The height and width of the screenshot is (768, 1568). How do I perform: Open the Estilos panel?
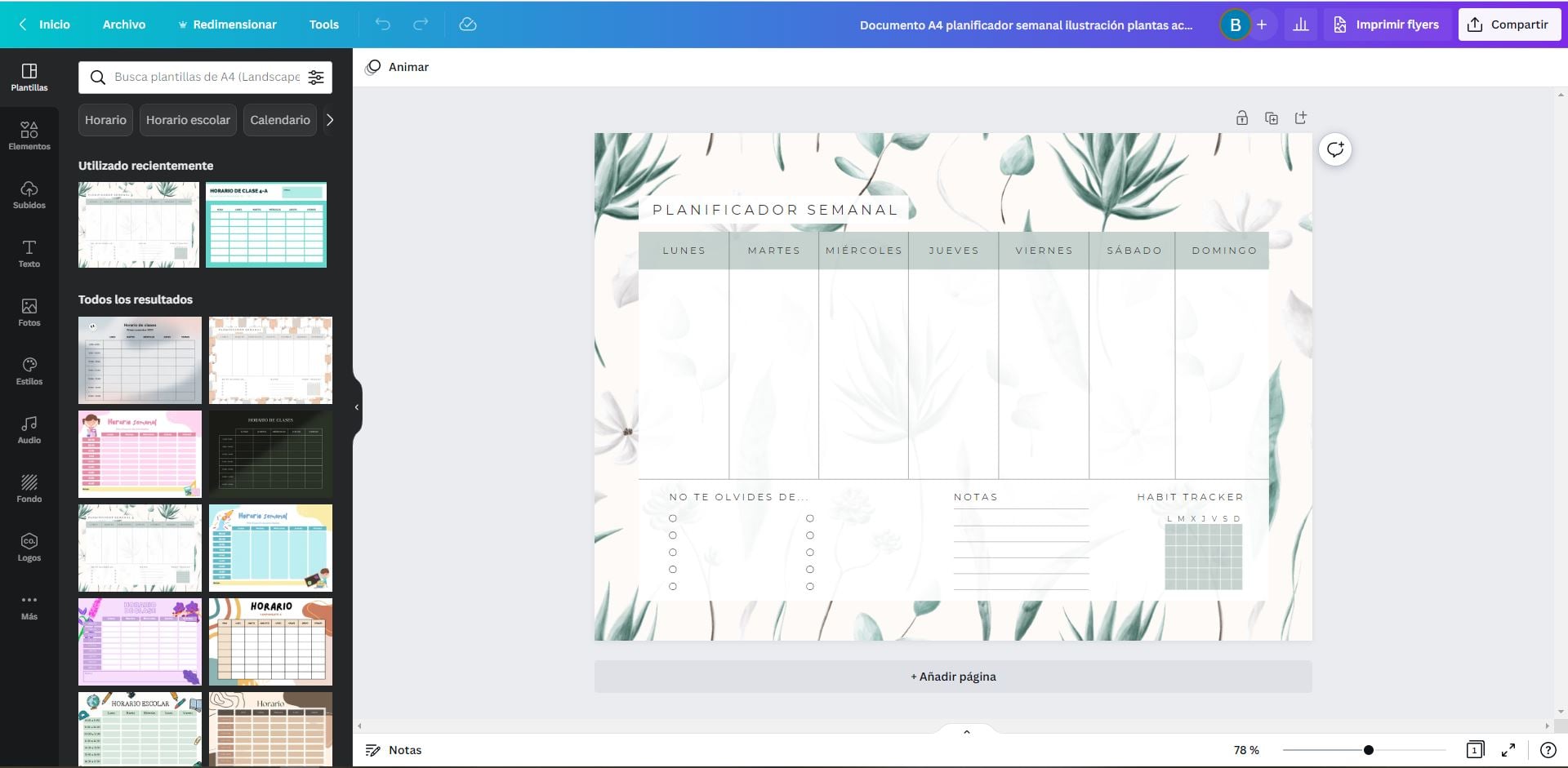tap(29, 371)
